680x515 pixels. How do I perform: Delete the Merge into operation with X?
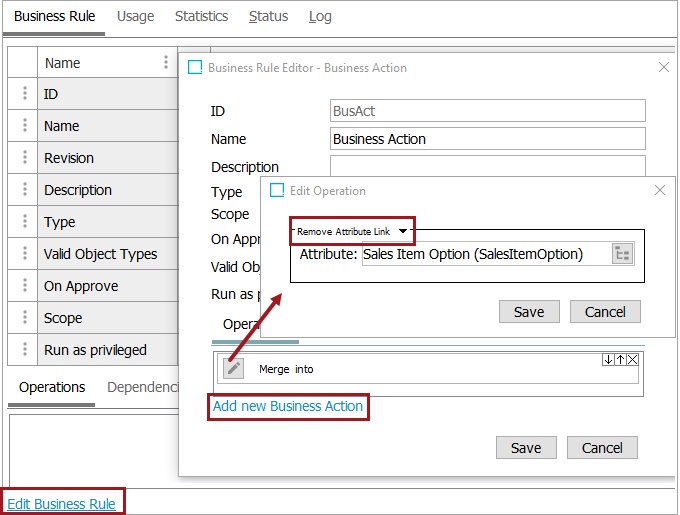[x=632, y=360]
